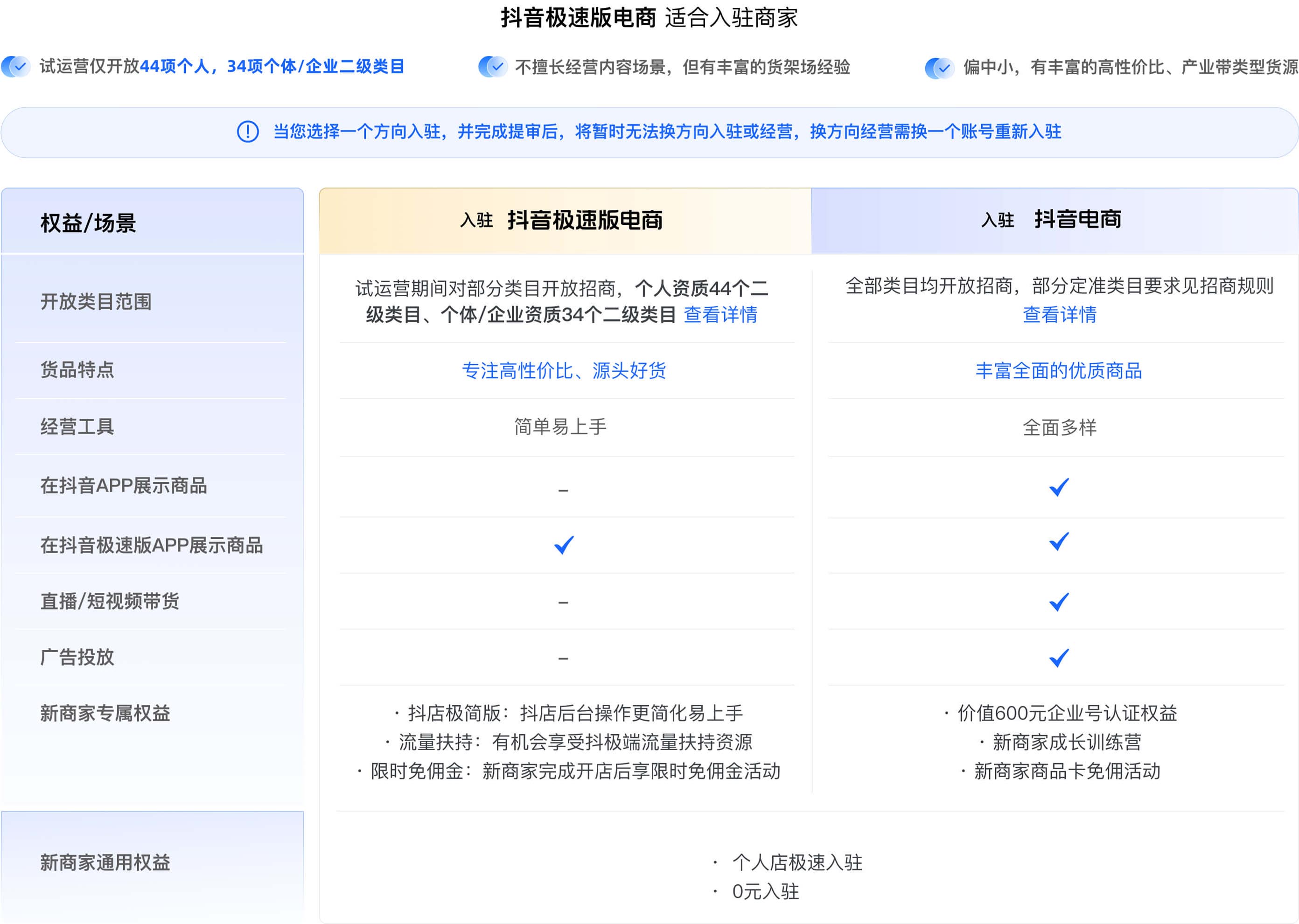Select the 入驻 抖音极速版电商 column header
The image size is (1299, 924).
tap(565, 221)
